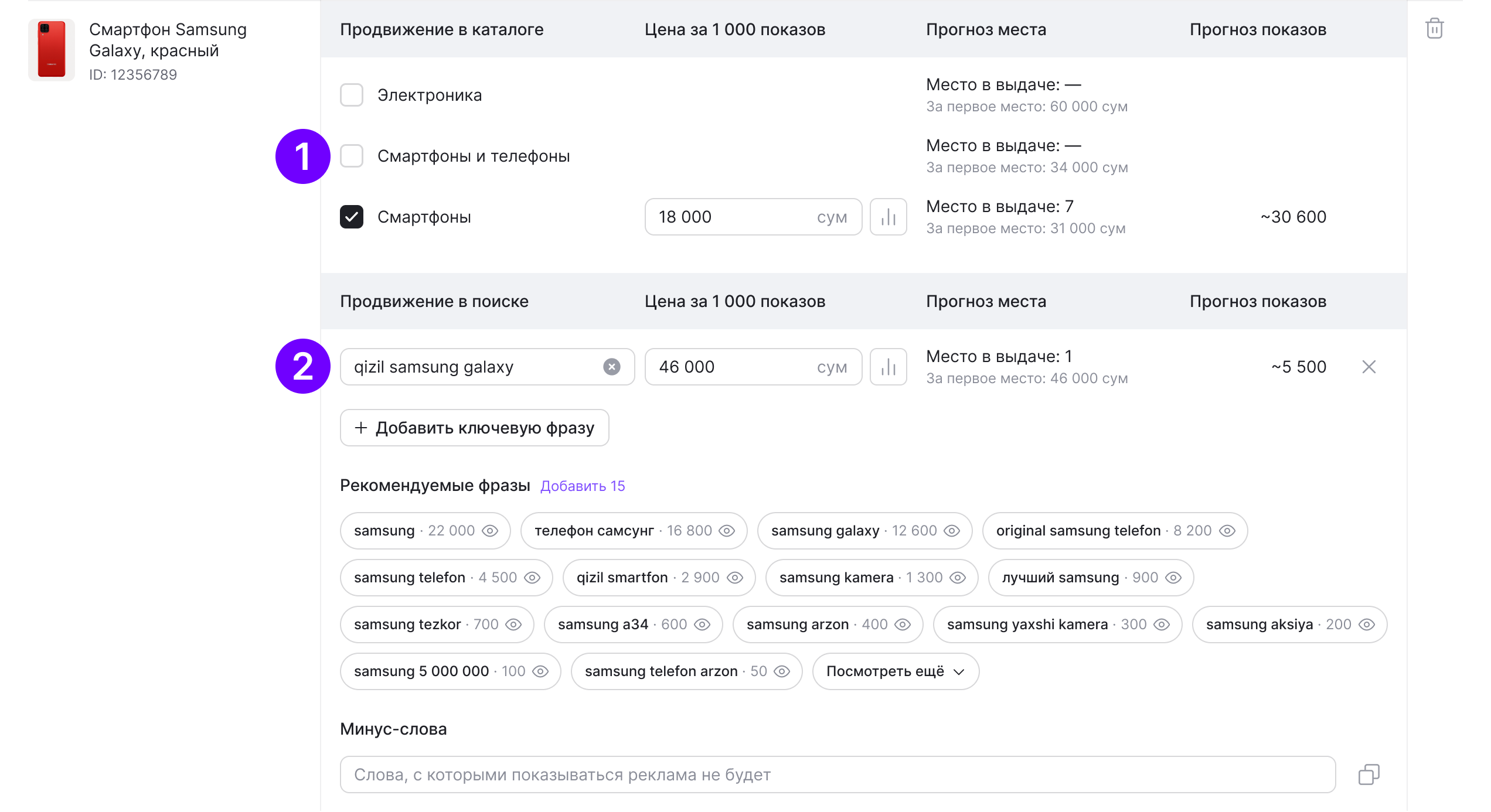Click the Место в выдаче: 7 text
The height and width of the screenshot is (812, 1491).
point(1000,206)
